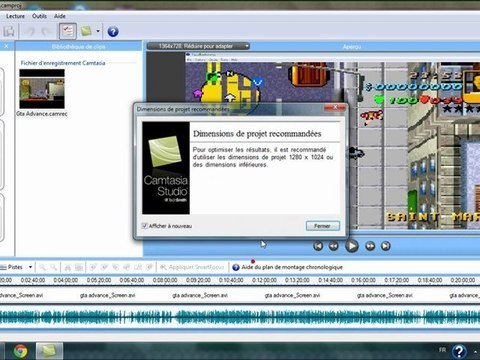Click the FR language indicator in tray

(x=442, y=350)
